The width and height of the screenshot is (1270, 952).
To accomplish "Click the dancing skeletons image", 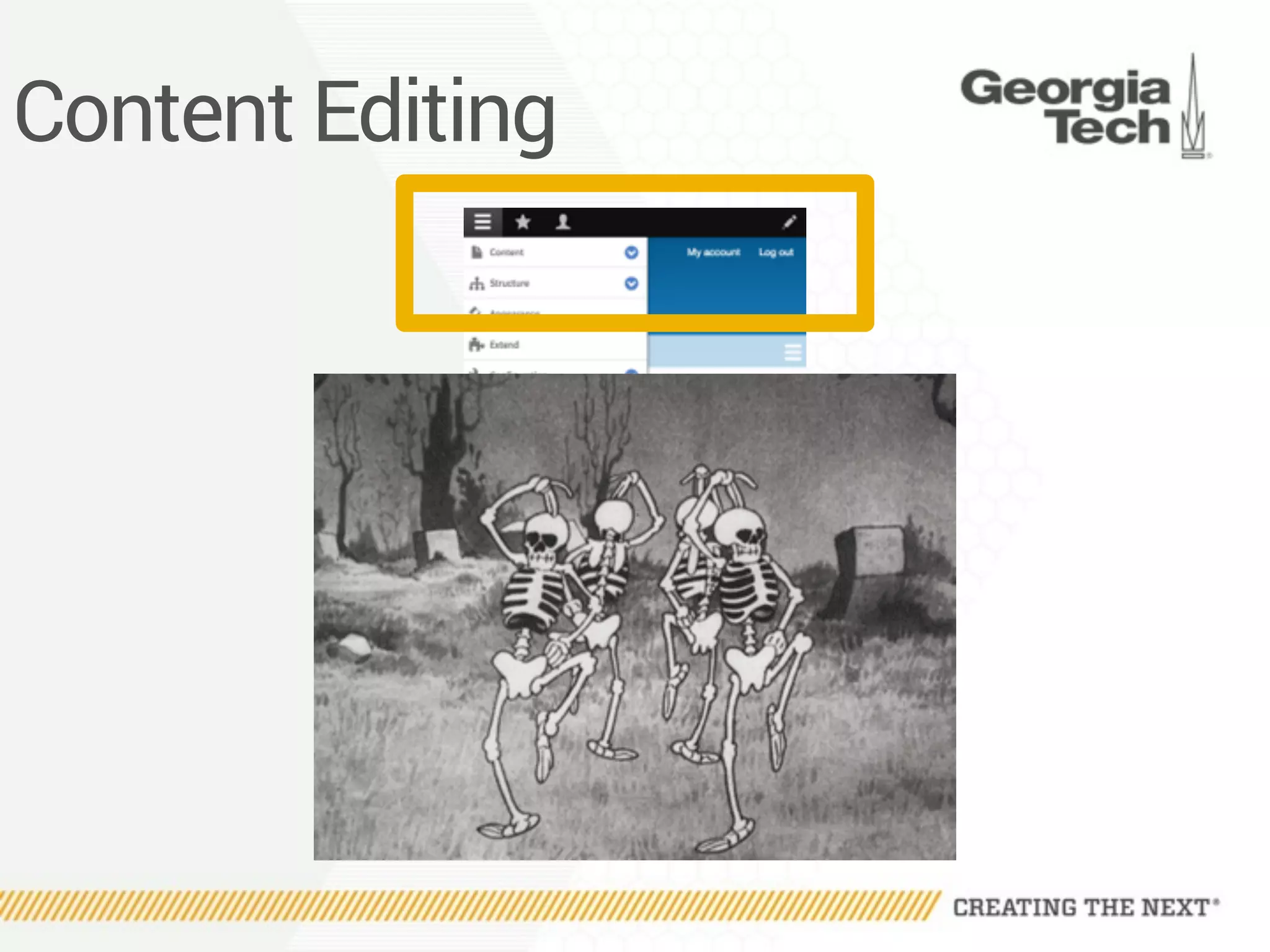I will click(x=634, y=617).
